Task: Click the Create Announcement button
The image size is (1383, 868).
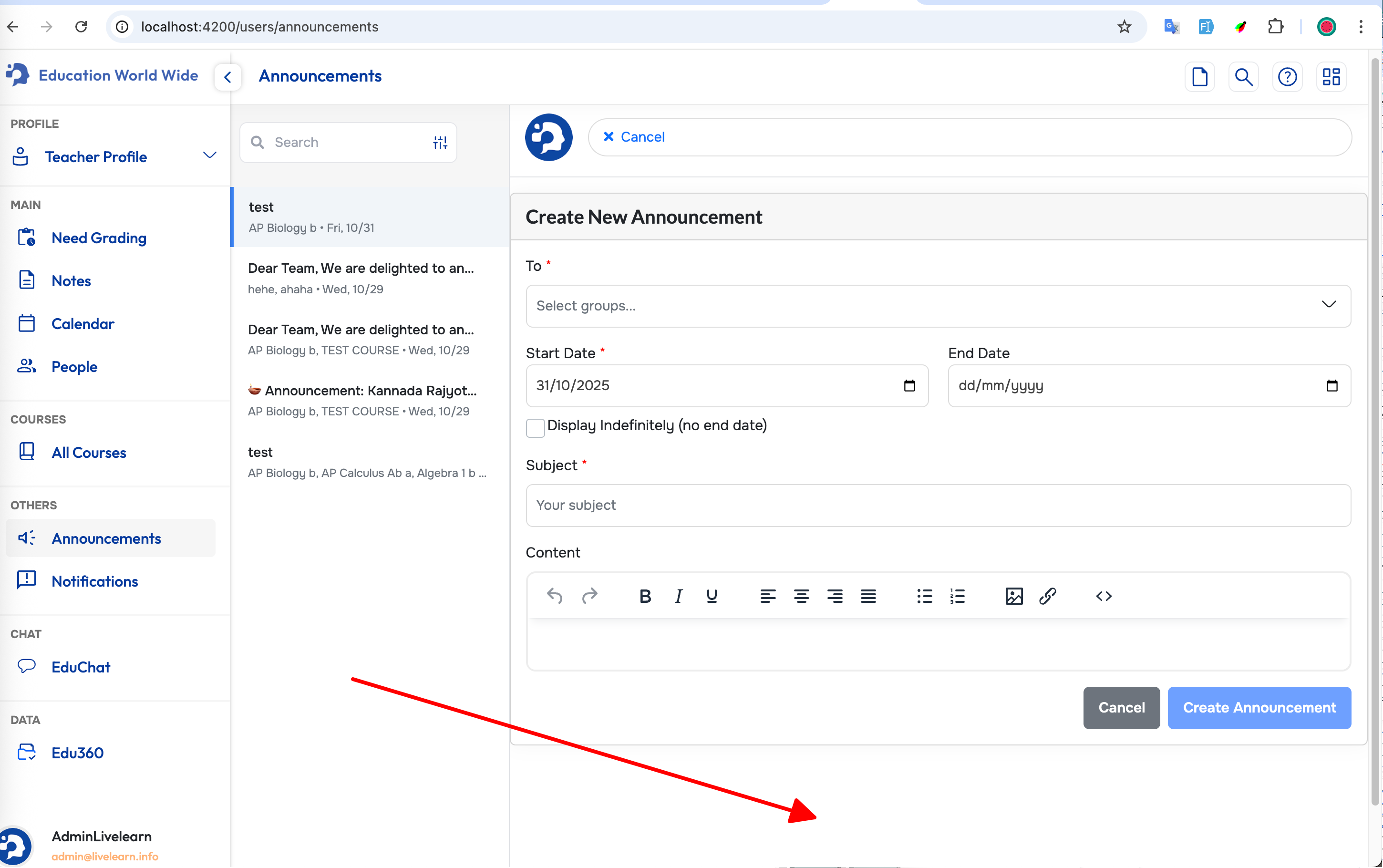Action: (1259, 707)
